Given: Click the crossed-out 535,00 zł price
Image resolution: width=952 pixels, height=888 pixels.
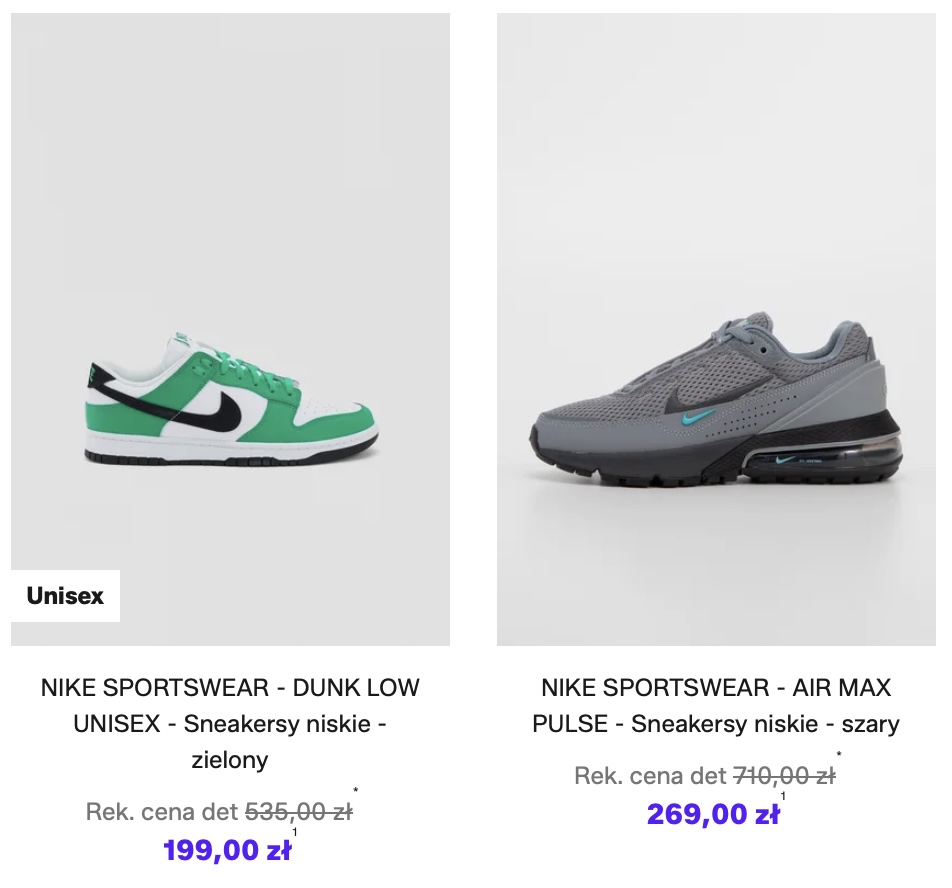Looking at the screenshot, I should point(298,812).
